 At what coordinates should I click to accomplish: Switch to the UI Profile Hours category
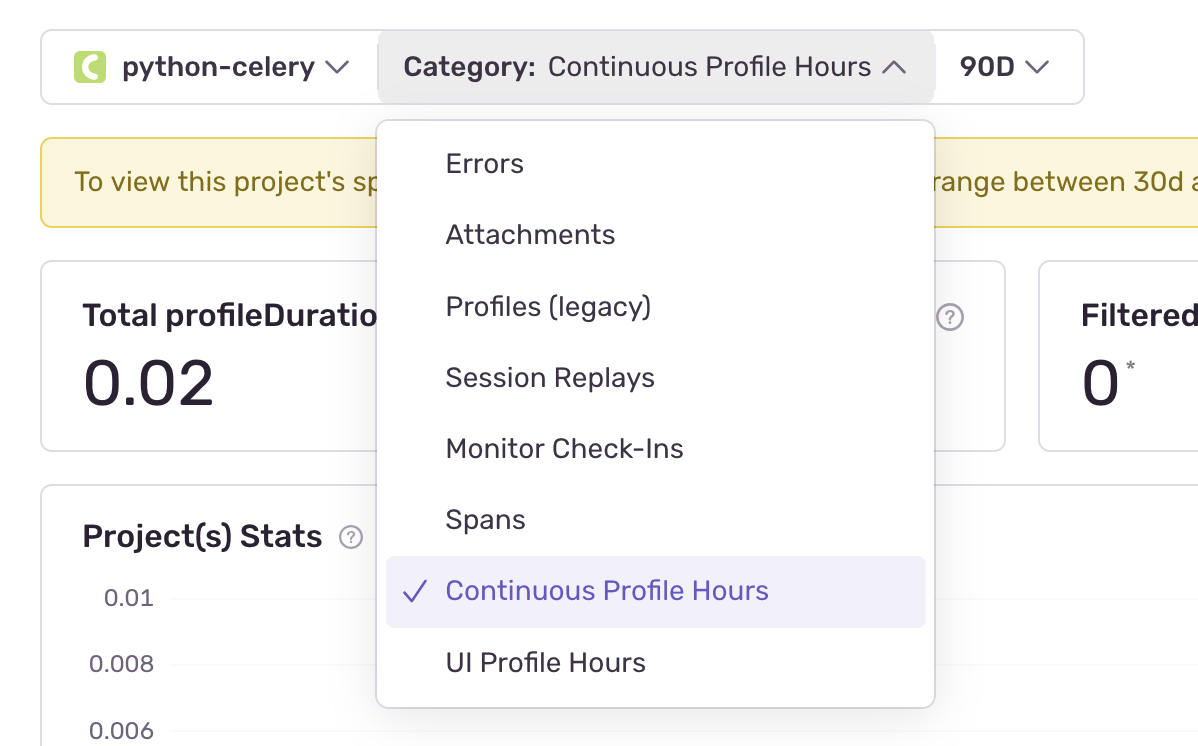pyautogui.click(x=545, y=663)
